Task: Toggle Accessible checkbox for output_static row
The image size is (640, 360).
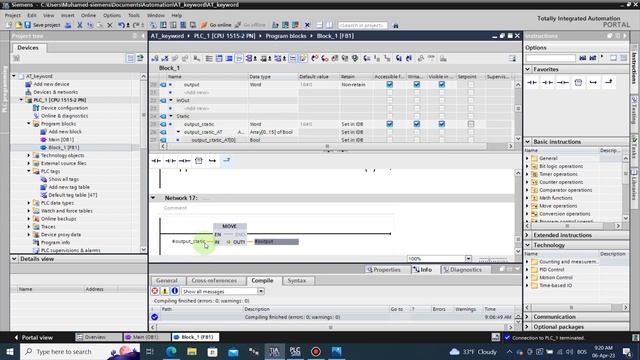Action: (390, 124)
